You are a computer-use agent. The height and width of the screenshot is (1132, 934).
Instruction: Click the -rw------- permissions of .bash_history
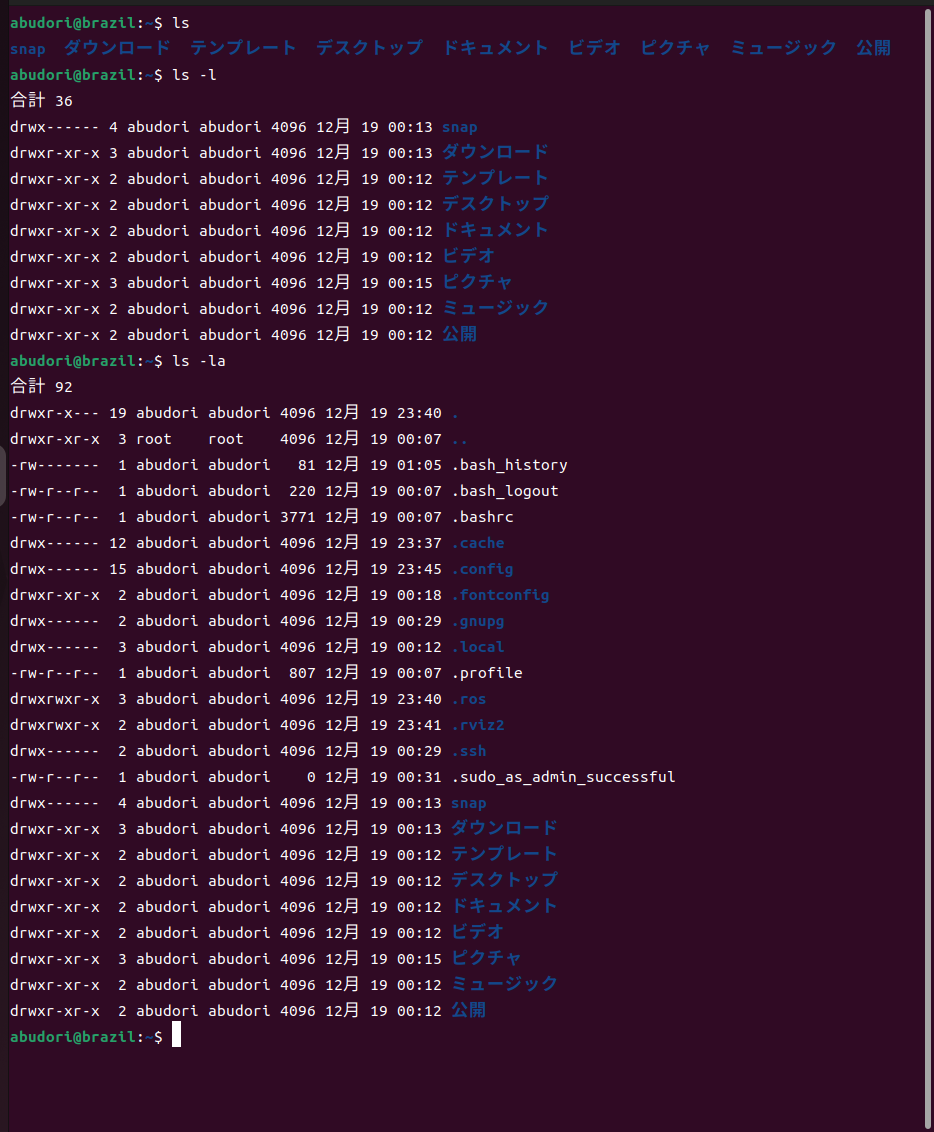pos(55,465)
